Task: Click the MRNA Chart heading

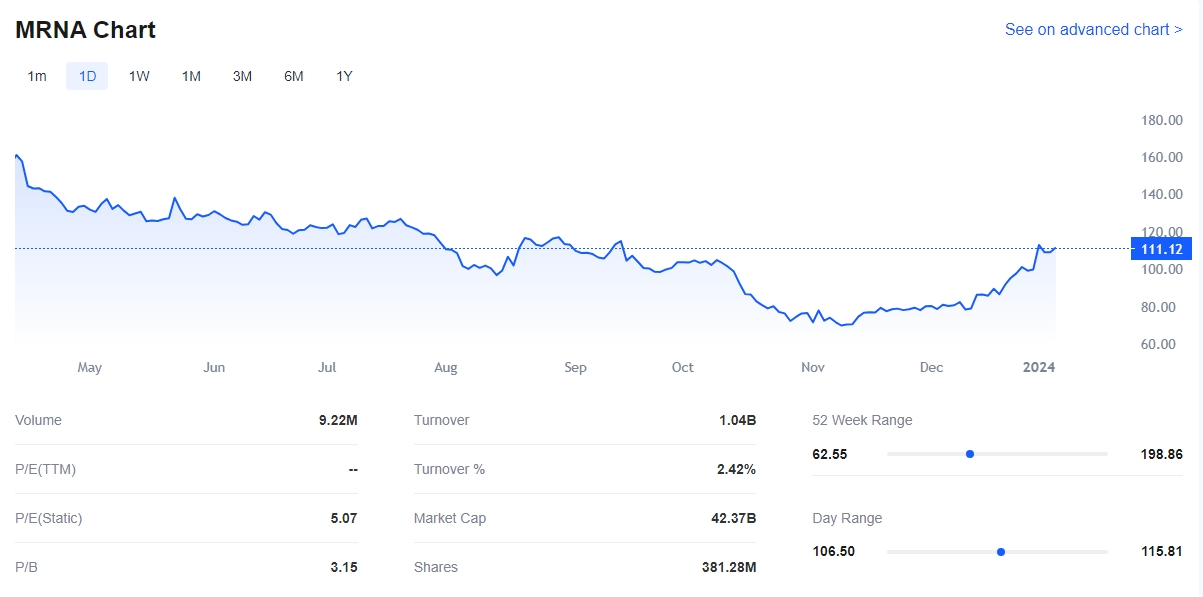Action: (85, 30)
